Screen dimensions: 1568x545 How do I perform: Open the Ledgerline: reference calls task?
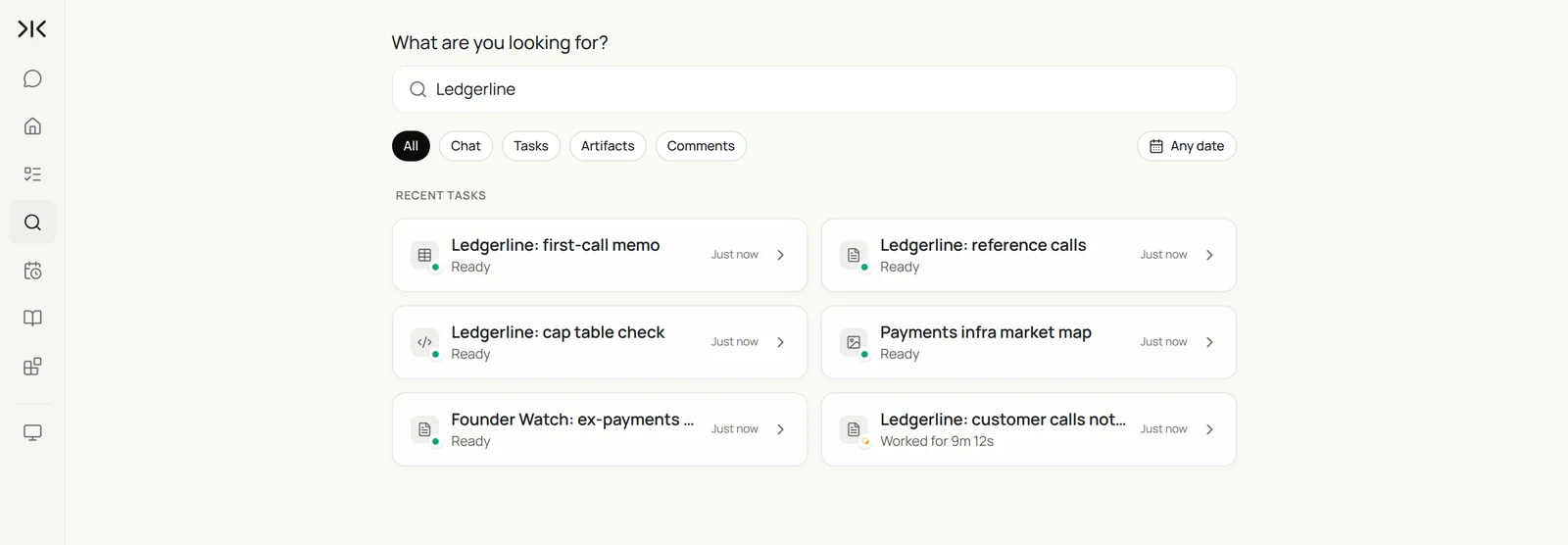tap(1029, 255)
